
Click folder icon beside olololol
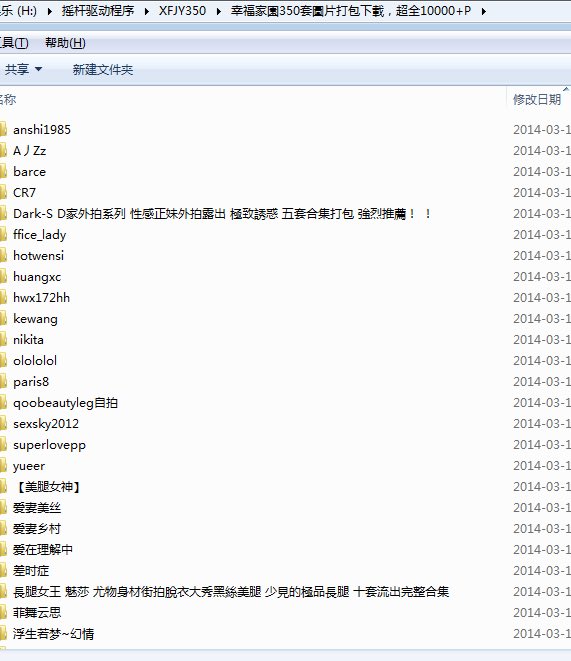[x=3, y=361]
